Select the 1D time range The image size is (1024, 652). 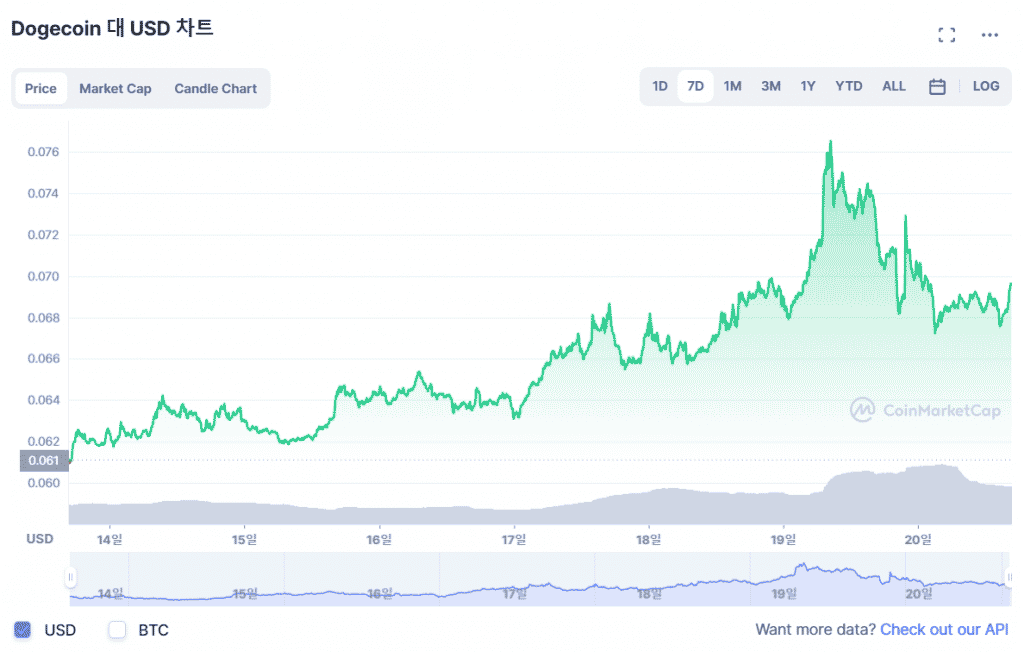[x=660, y=86]
